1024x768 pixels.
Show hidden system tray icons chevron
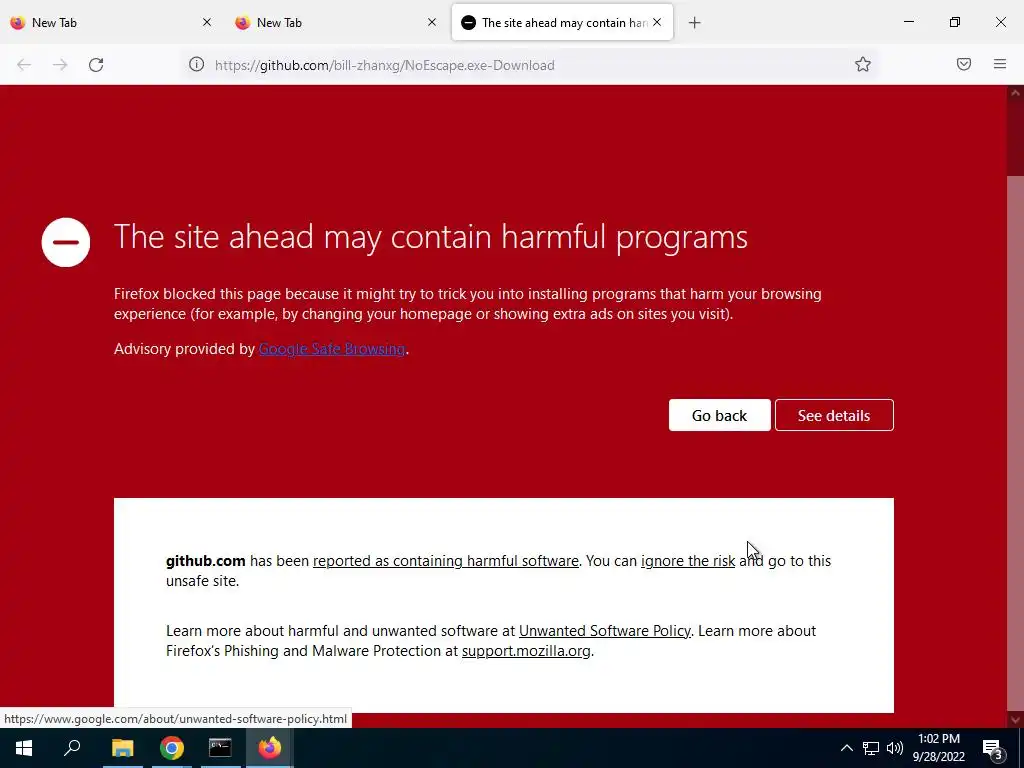846,748
